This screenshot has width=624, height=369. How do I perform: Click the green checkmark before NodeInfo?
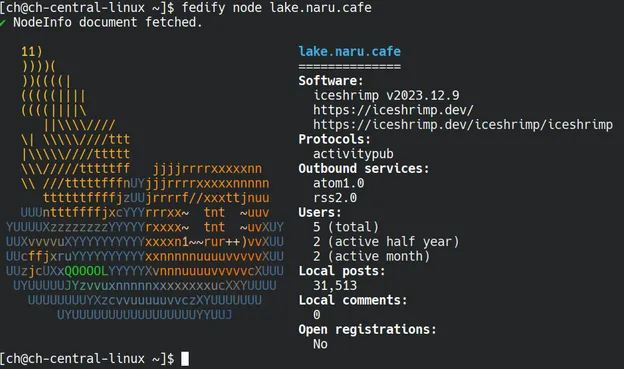[3, 23]
